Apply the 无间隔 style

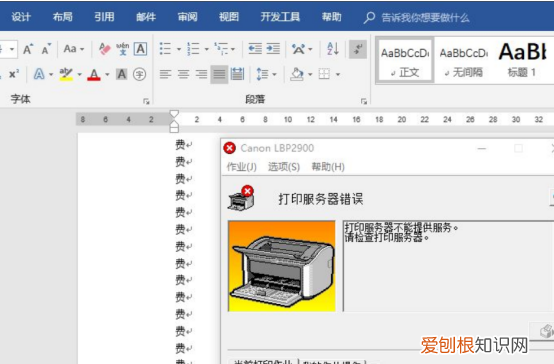[x=463, y=60]
